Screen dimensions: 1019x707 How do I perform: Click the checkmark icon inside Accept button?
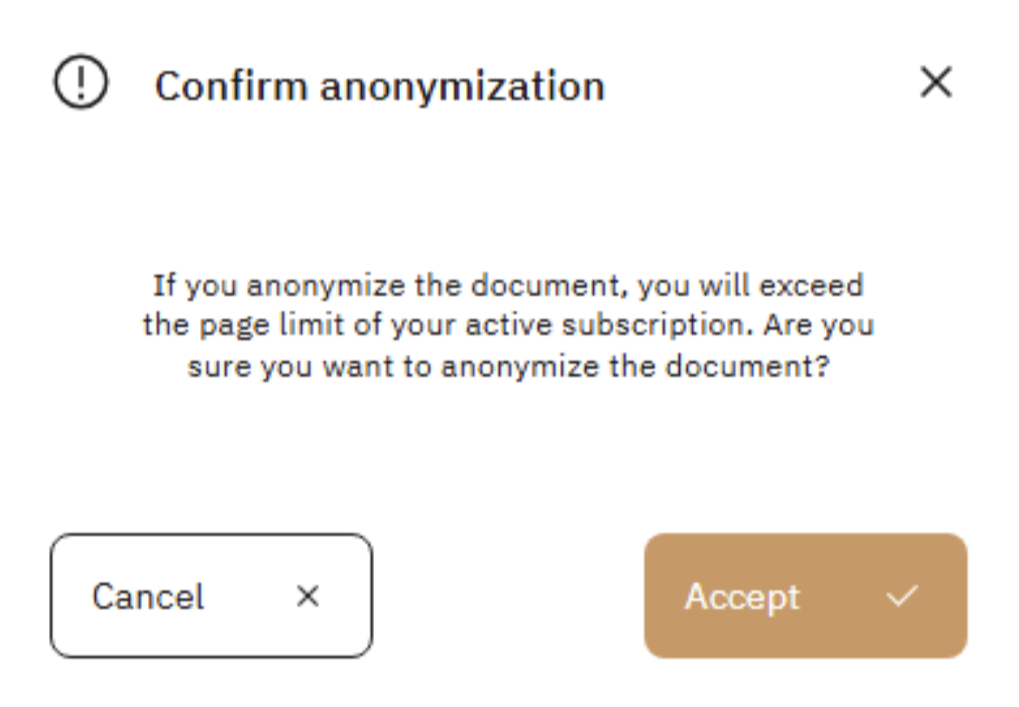[x=902, y=596]
